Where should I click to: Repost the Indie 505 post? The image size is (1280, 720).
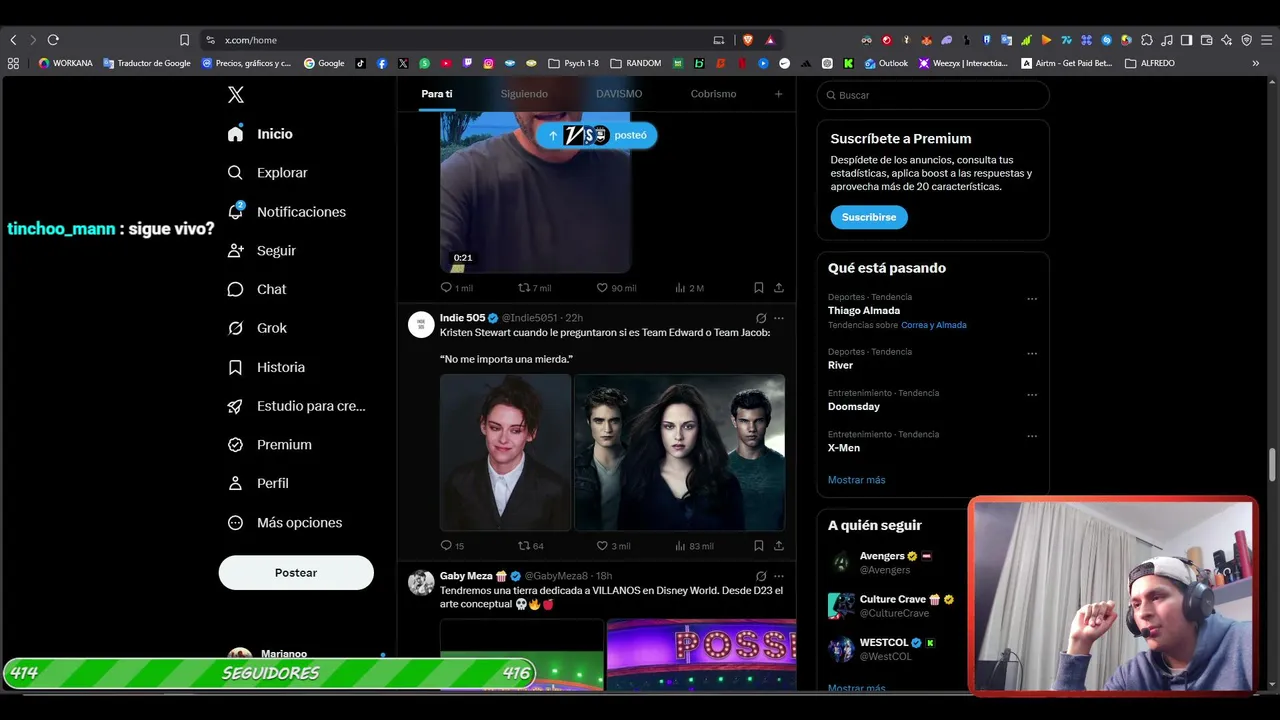(x=531, y=546)
